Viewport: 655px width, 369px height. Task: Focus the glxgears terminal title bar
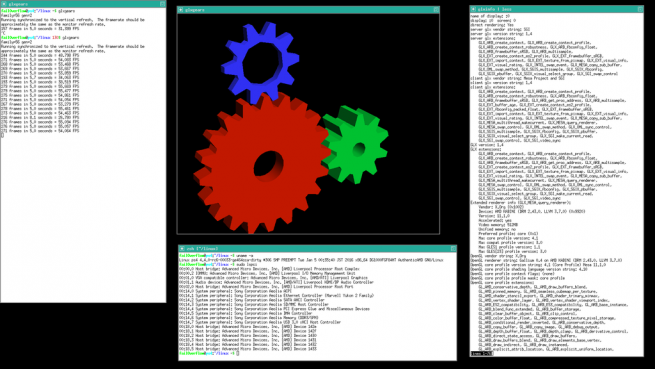[x=83, y=4]
